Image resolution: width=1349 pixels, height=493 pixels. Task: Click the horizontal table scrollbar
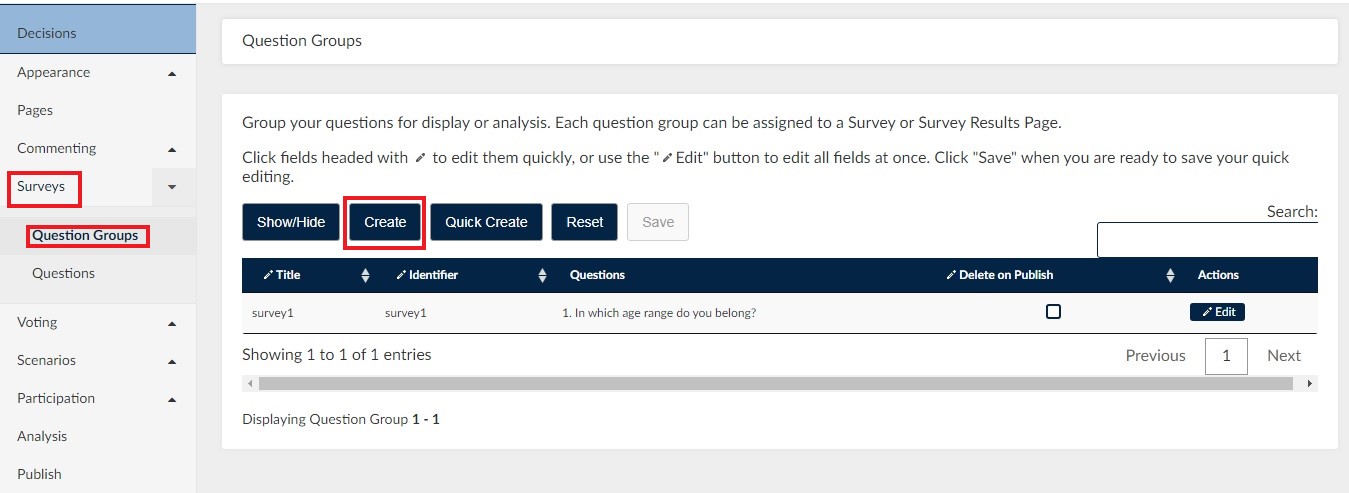[779, 383]
